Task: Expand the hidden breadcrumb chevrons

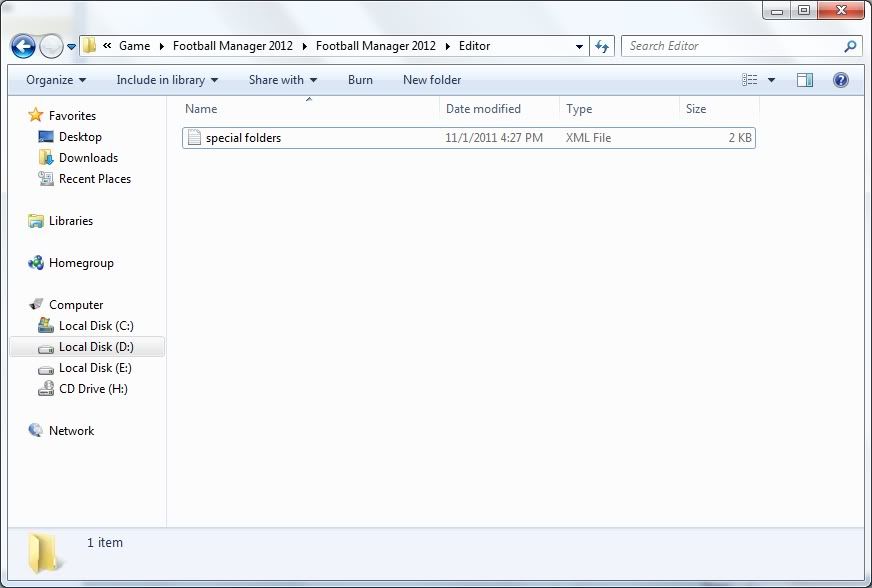Action: click(x=107, y=46)
